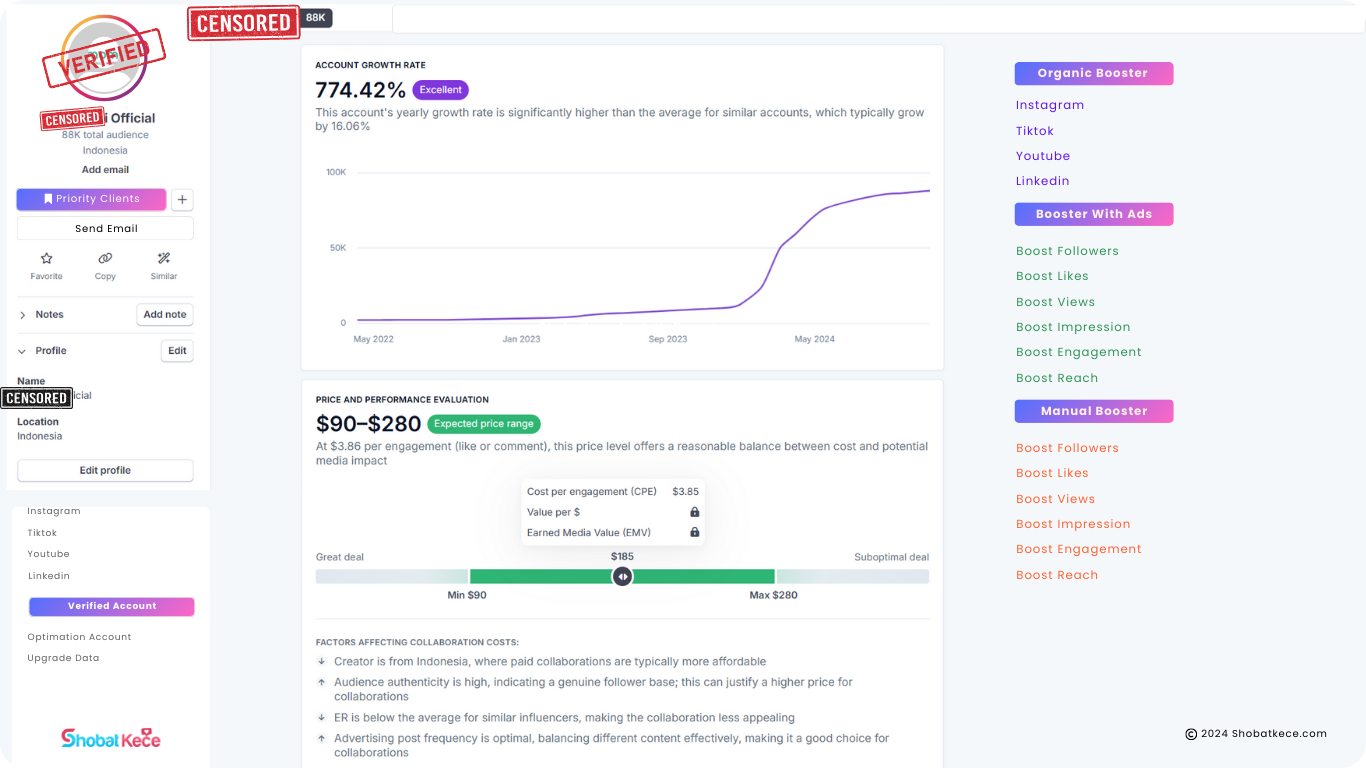Click the Shobat Kece logo

pyautogui.click(x=110, y=738)
